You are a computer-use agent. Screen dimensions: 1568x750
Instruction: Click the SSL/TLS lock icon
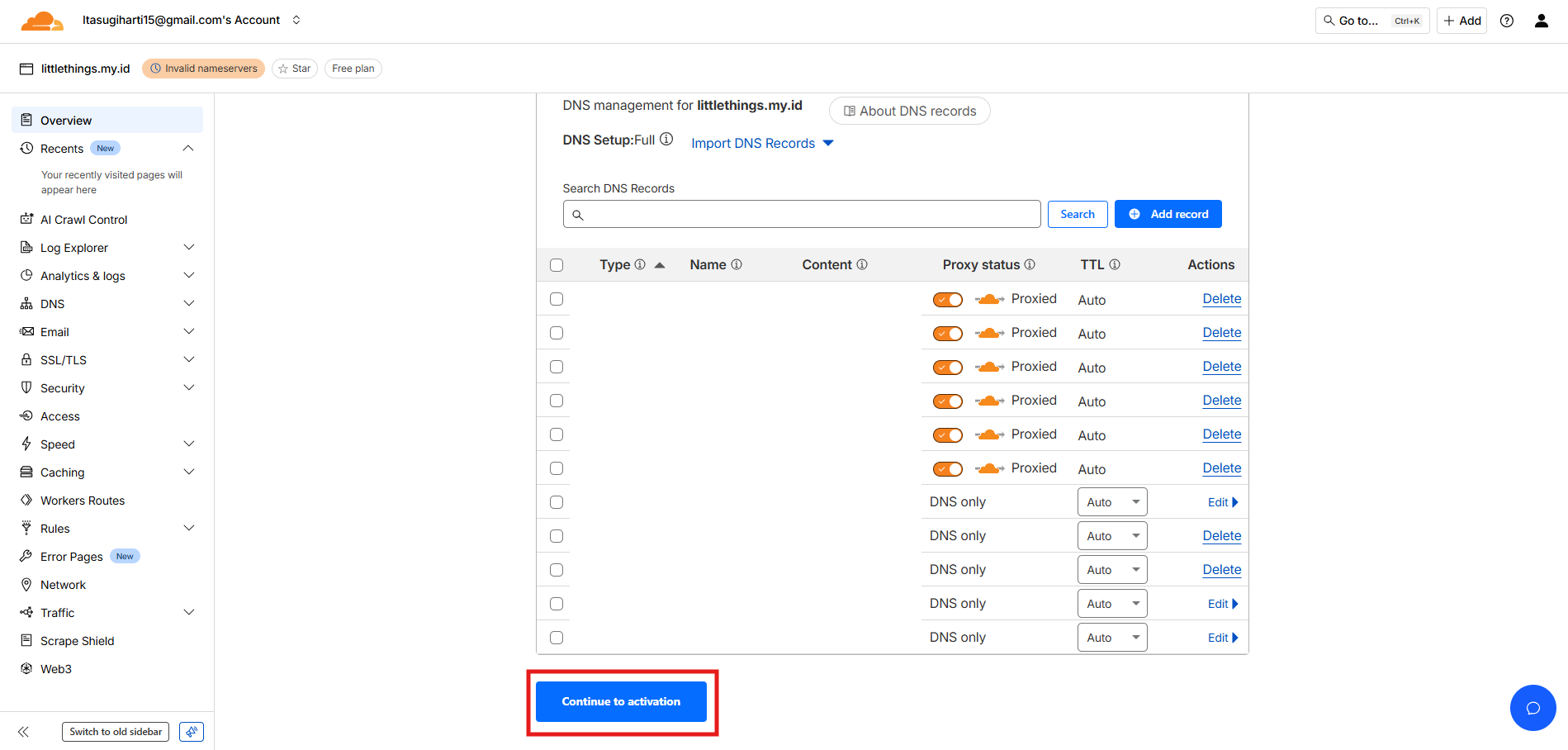click(26, 359)
